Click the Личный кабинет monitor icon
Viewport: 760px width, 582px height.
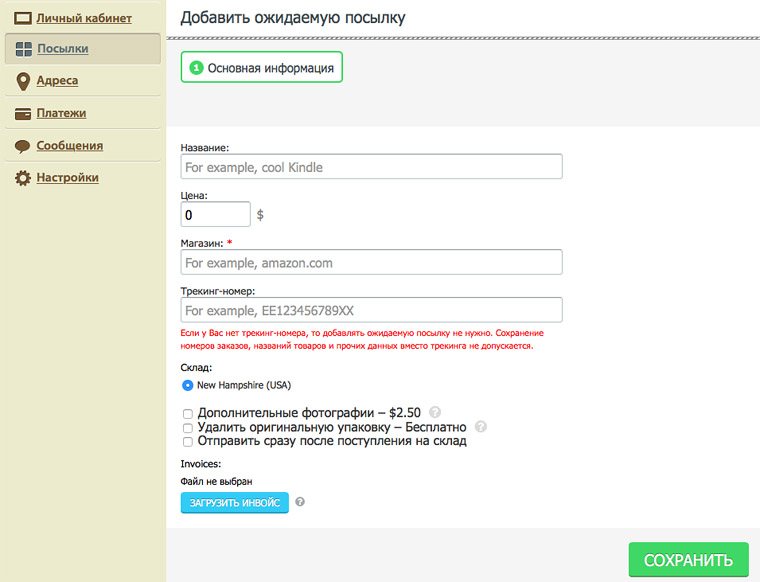pos(22,18)
